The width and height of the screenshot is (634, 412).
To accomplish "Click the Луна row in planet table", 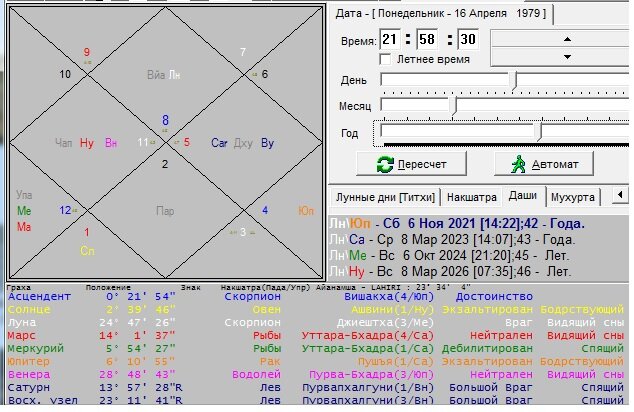I will coord(315,322).
